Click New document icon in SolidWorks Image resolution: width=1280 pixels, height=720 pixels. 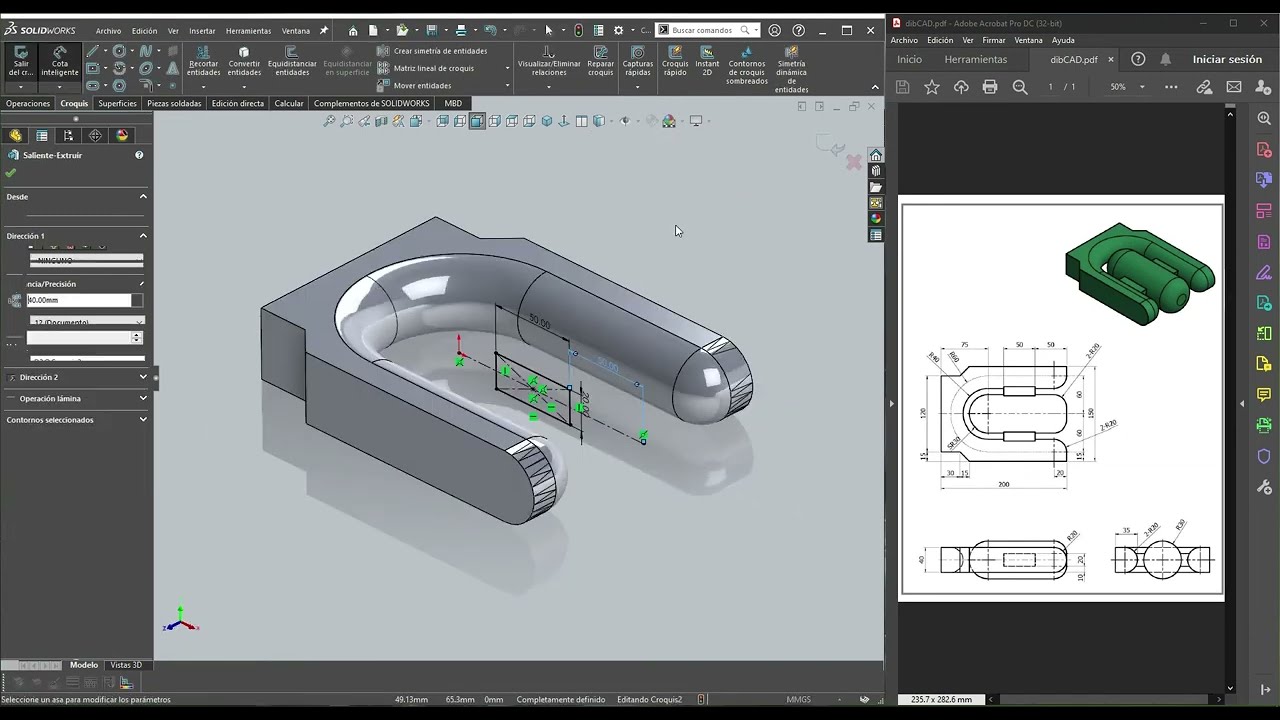(x=373, y=31)
